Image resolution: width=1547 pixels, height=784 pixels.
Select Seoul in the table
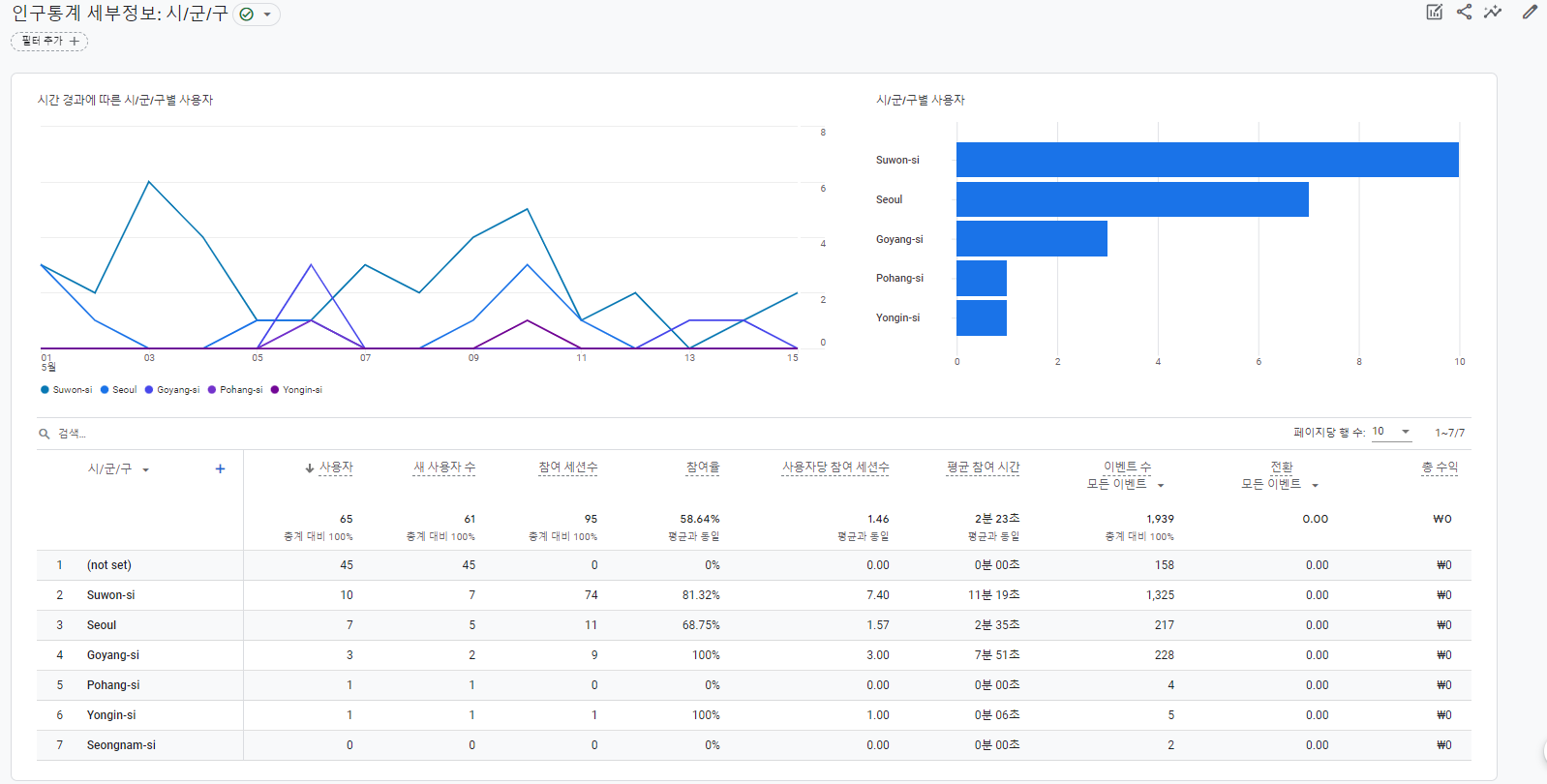(102, 625)
